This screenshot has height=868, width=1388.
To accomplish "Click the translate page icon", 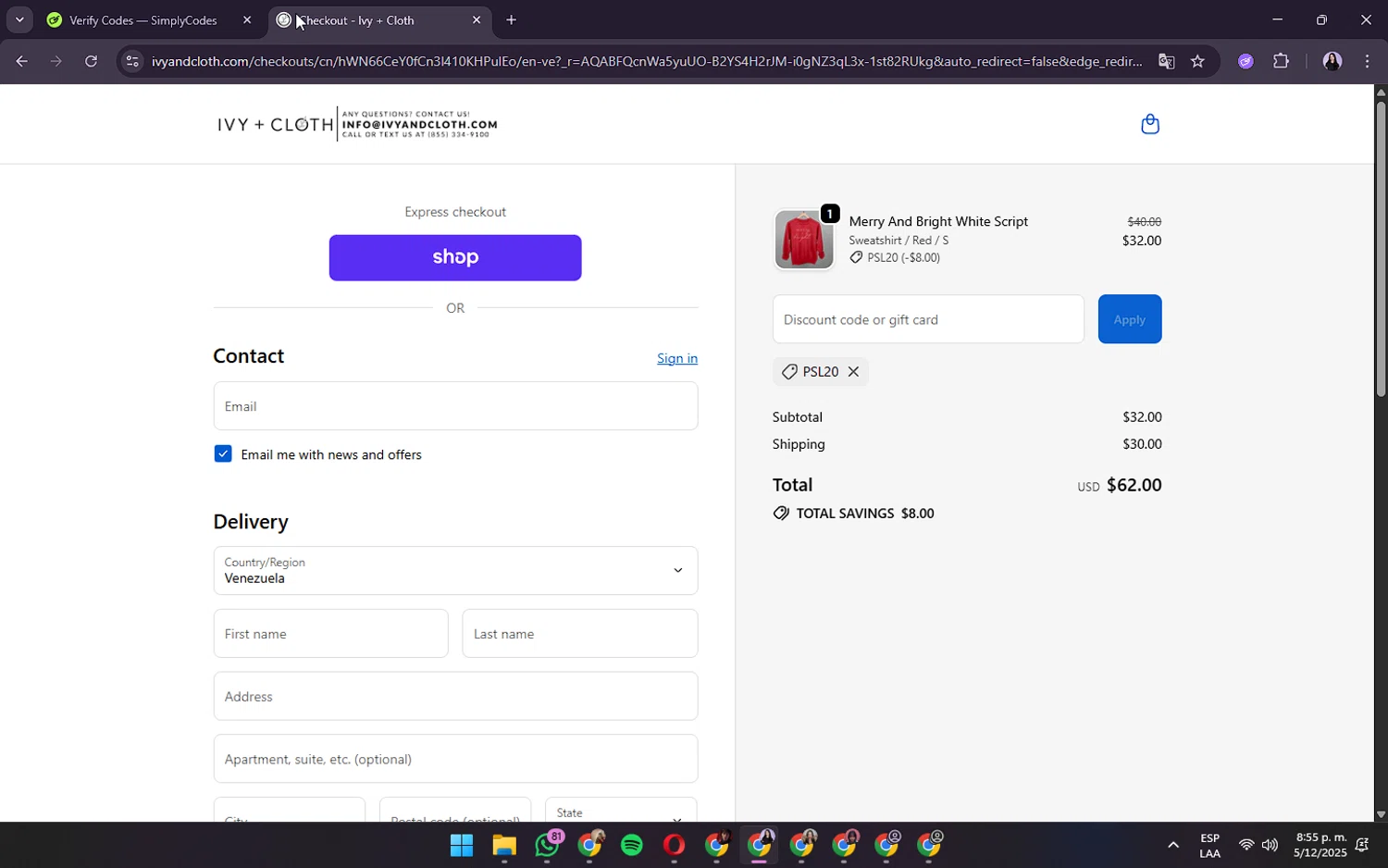I will pos(1166,61).
